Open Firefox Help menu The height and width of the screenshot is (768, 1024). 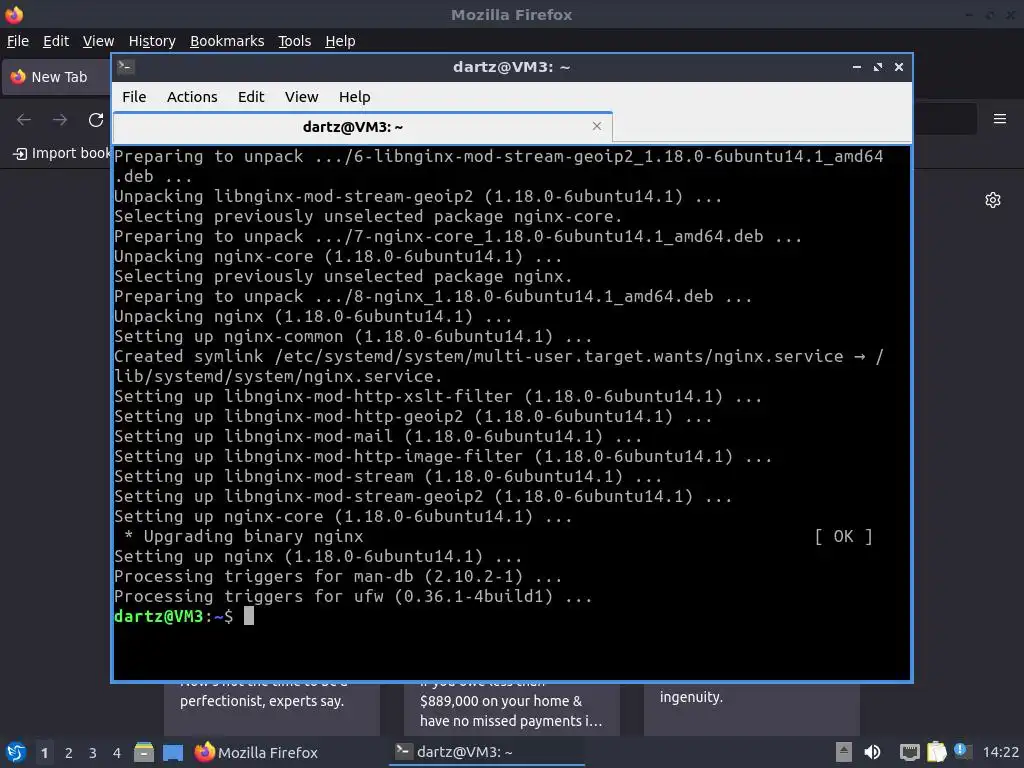coord(340,41)
